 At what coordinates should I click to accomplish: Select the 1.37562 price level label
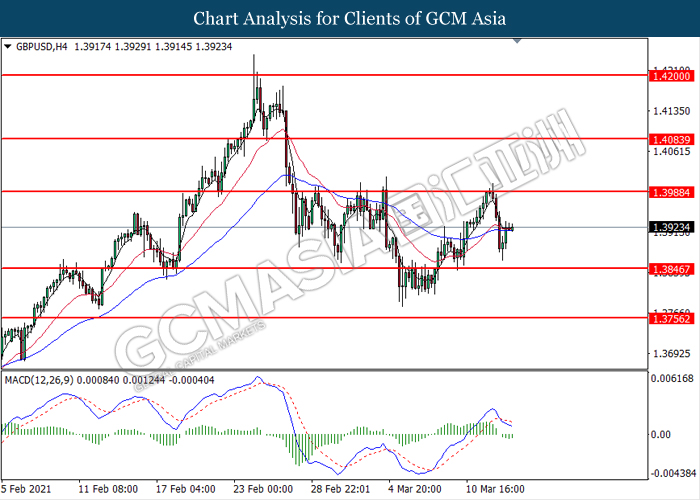pyautogui.click(x=671, y=319)
